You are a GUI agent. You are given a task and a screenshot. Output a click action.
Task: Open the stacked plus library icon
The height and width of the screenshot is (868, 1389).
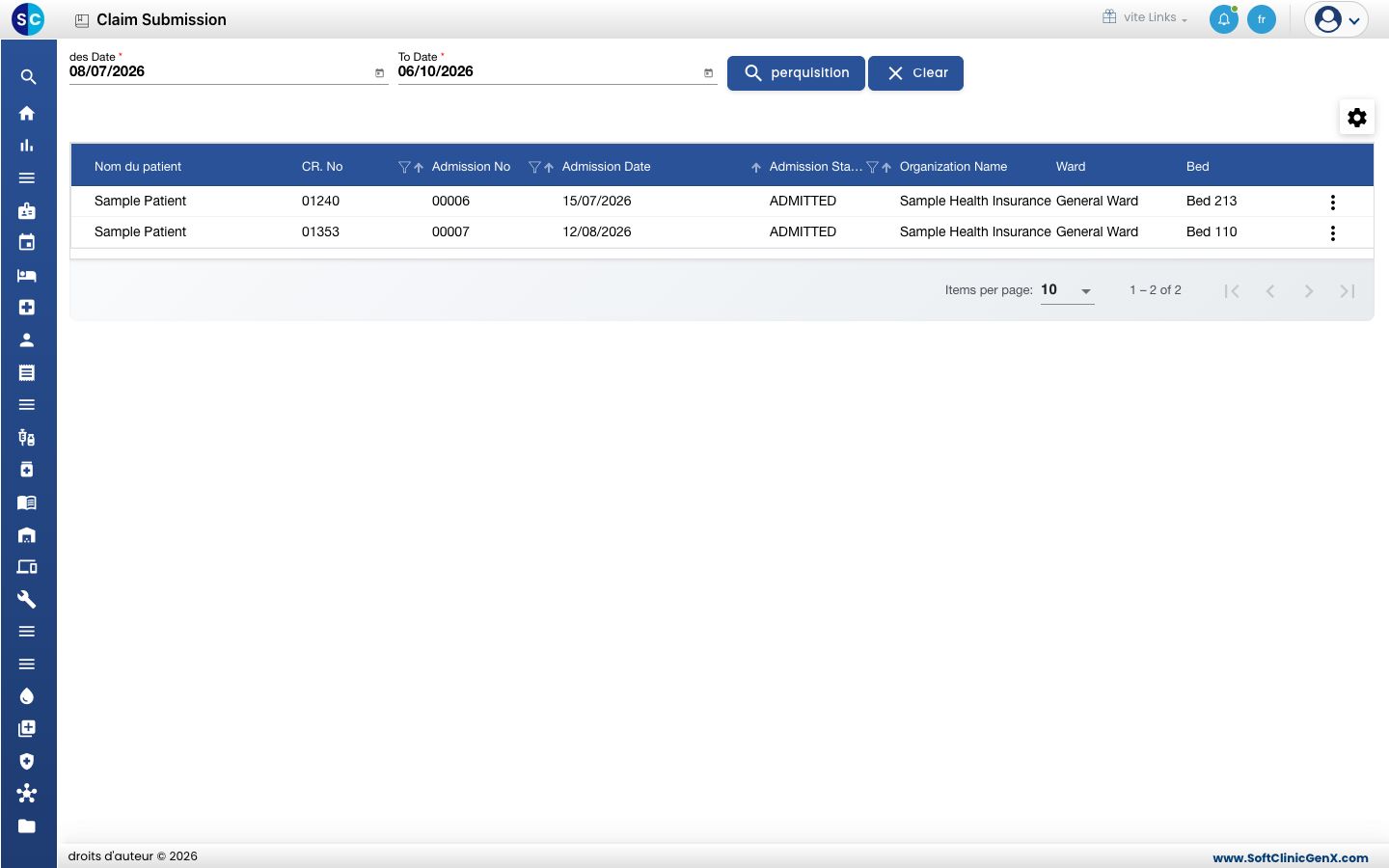[x=27, y=729]
